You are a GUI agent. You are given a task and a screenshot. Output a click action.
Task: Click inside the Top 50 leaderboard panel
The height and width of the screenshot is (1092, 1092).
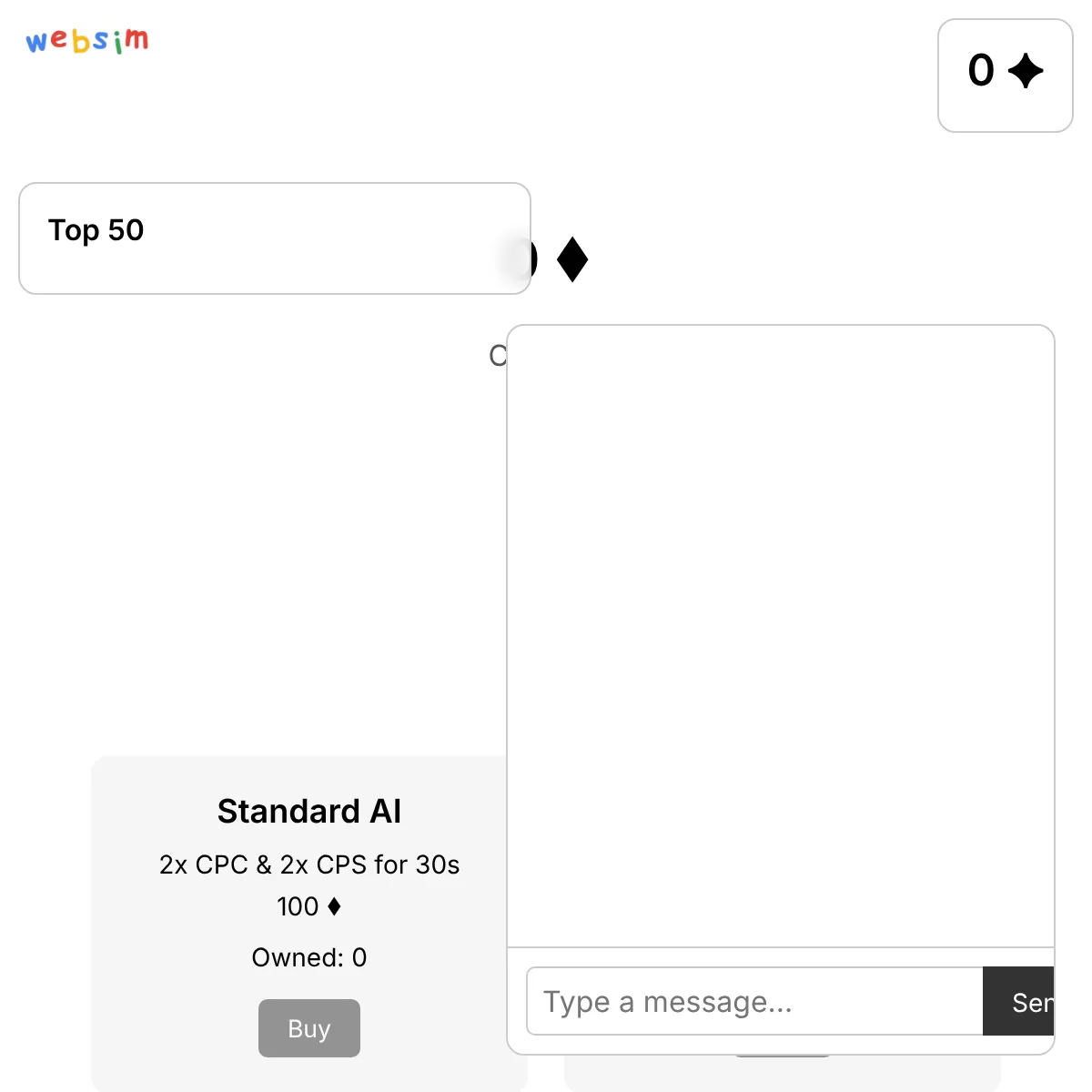point(275,238)
